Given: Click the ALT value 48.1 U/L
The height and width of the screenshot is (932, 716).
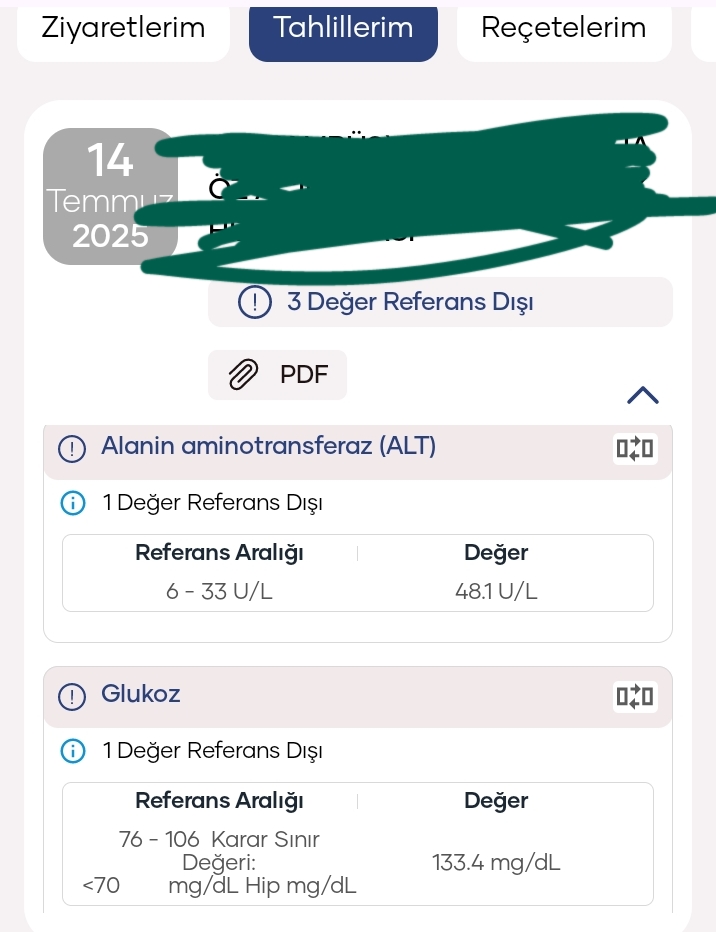Looking at the screenshot, I should [x=496, y=591].
